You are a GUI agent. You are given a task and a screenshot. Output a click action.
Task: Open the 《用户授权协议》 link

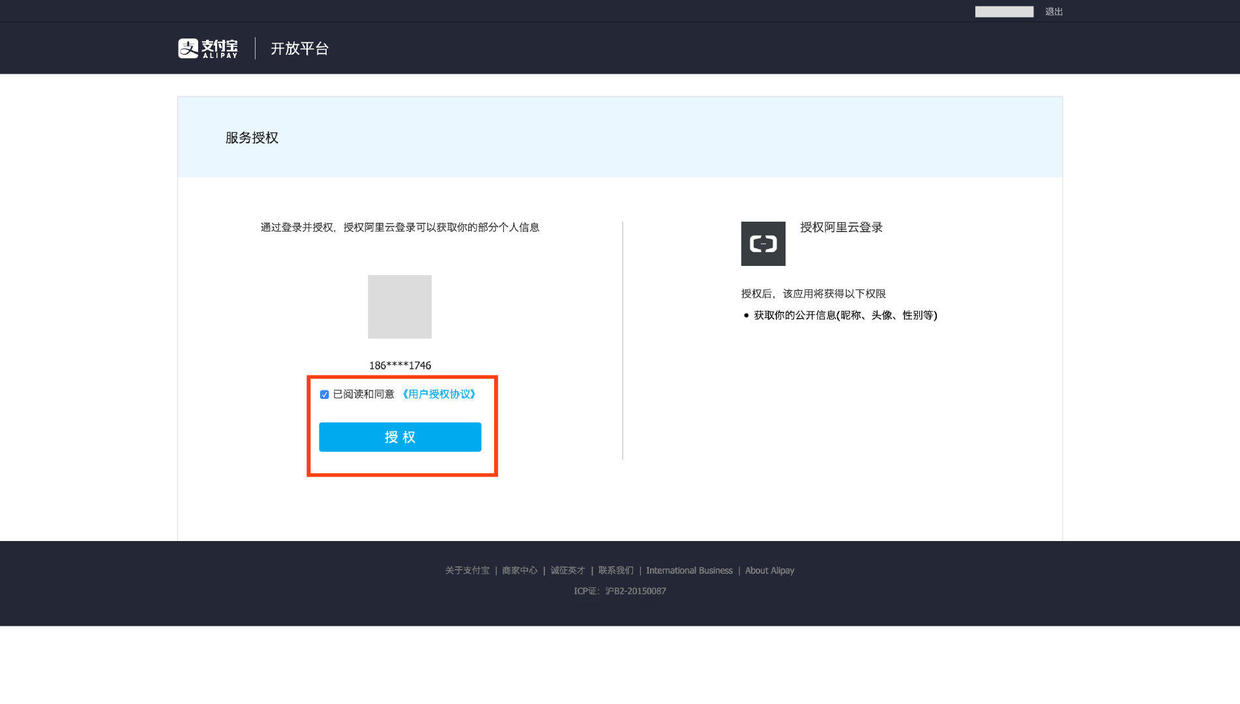(438, 394)
